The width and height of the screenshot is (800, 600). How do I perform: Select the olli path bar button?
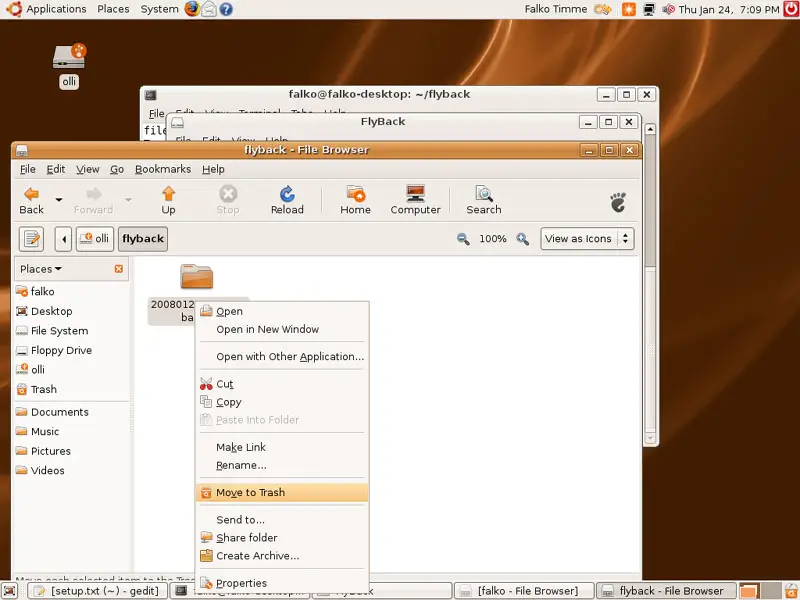point(95,239)
